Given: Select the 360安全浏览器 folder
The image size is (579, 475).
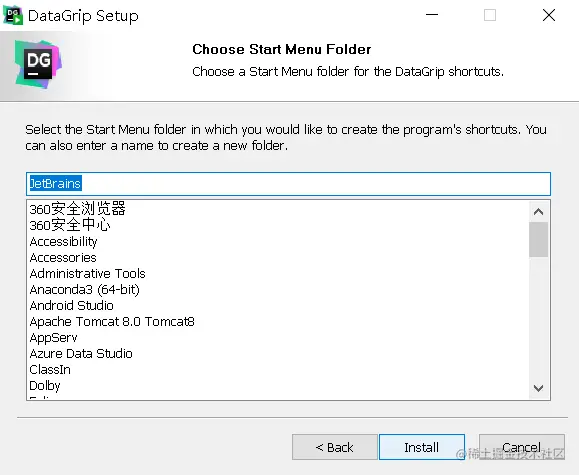Looking at the screenshot, I should pyautogui.click(x=78, y=209).
